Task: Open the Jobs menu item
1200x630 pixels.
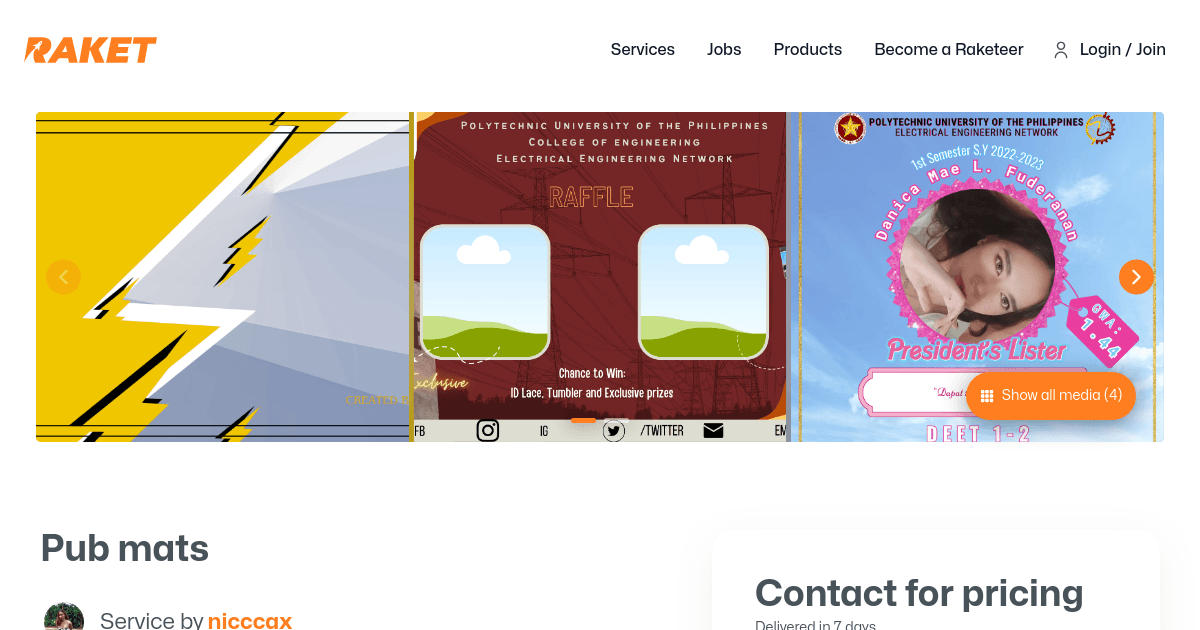Action: tap(724, 50)
